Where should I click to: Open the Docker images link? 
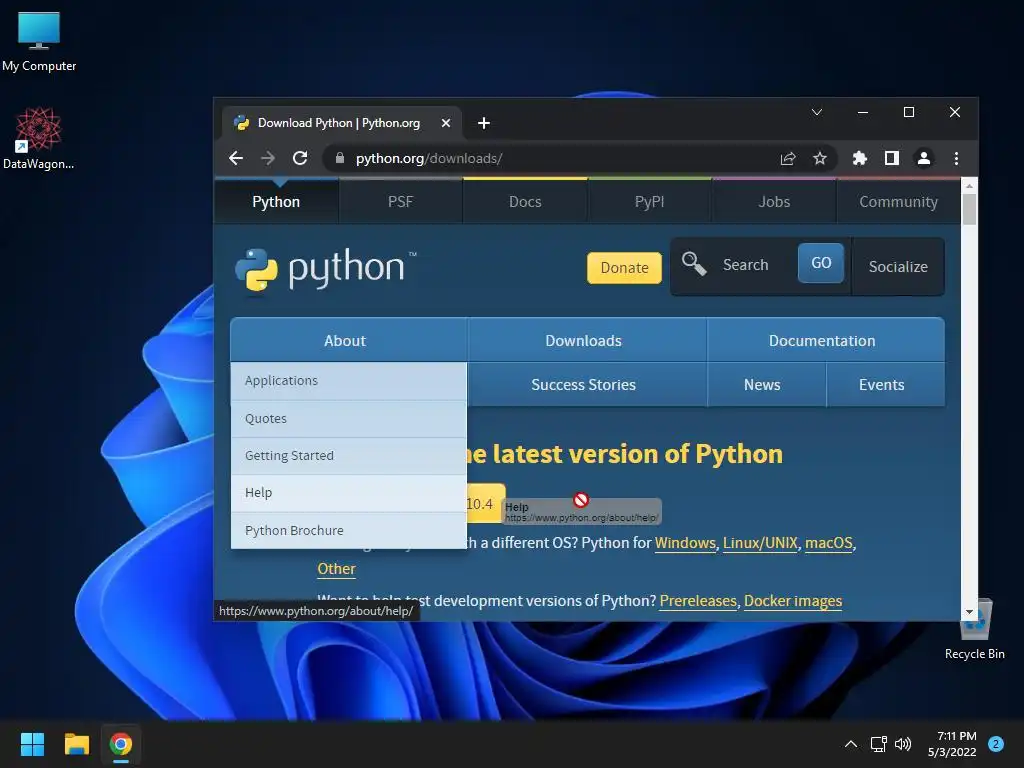point(793,601)
